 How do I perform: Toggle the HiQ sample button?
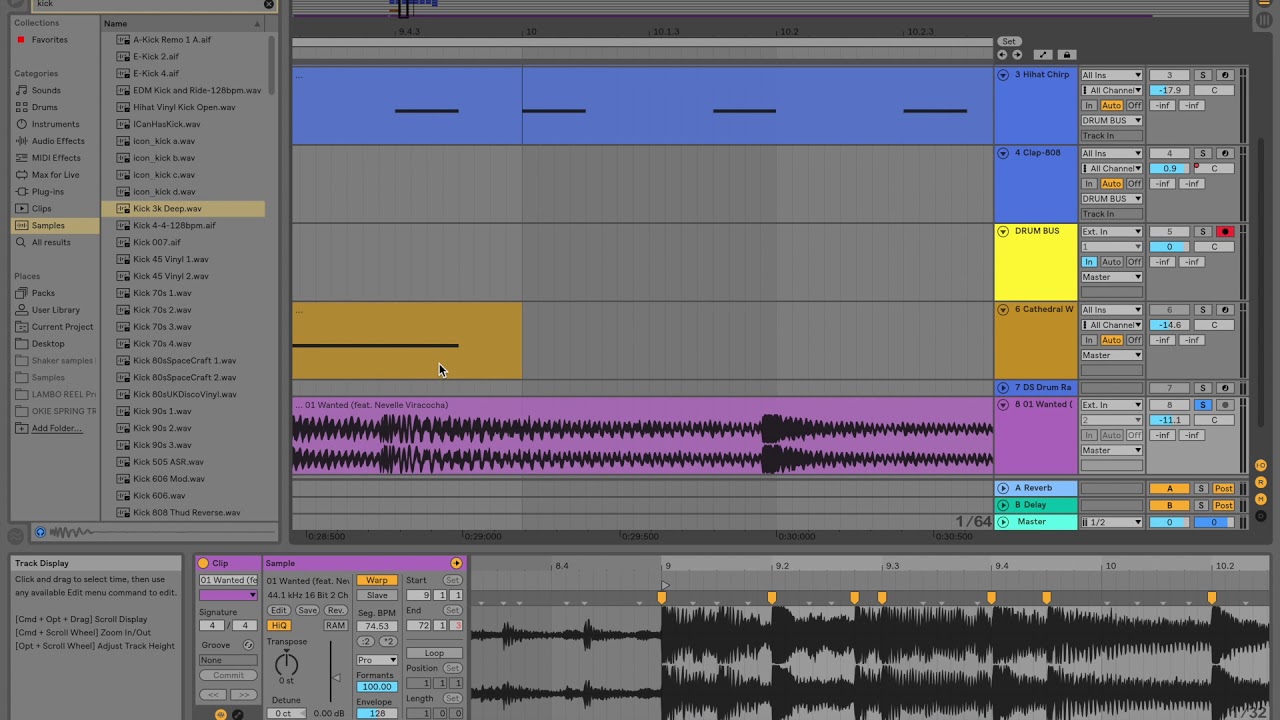tap(279, 626)
